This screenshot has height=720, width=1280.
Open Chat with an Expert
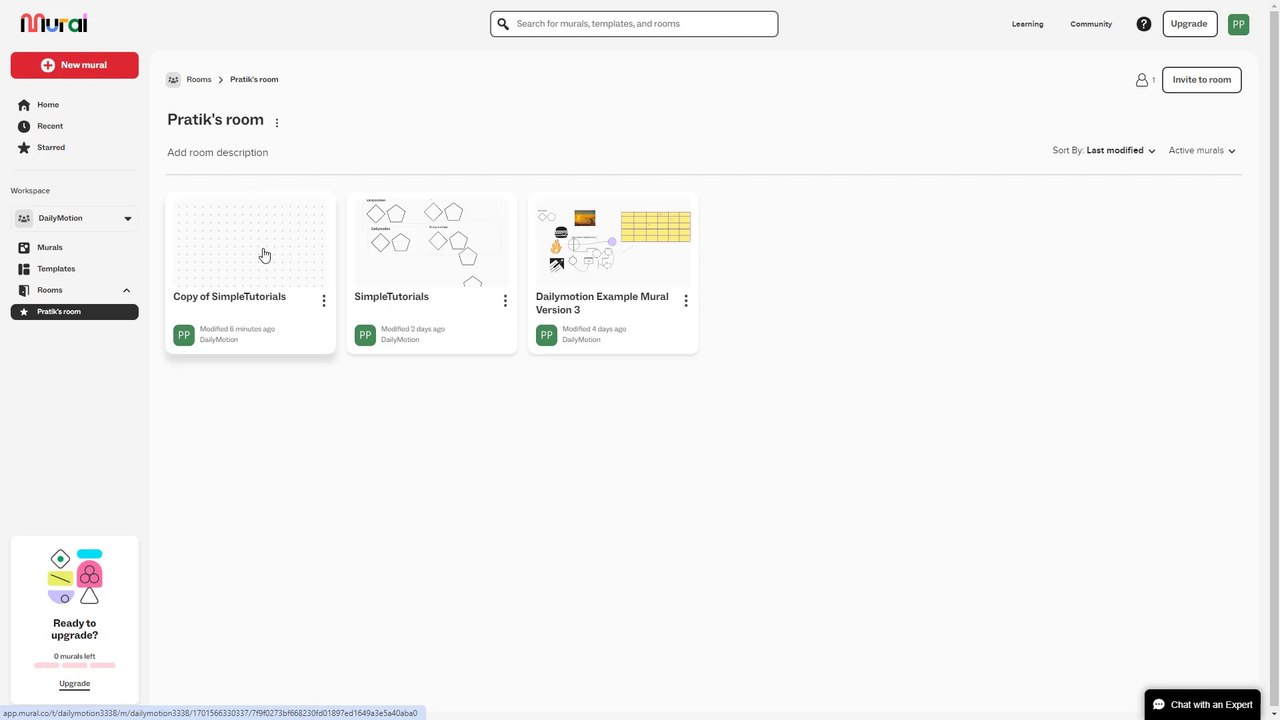click(1202, 705)
